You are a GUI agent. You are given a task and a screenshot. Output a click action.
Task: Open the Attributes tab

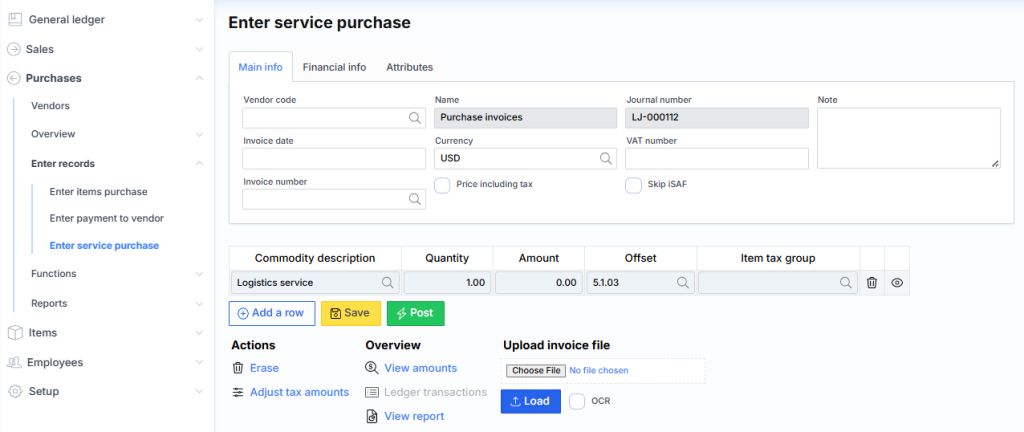[x=409, y=67]
